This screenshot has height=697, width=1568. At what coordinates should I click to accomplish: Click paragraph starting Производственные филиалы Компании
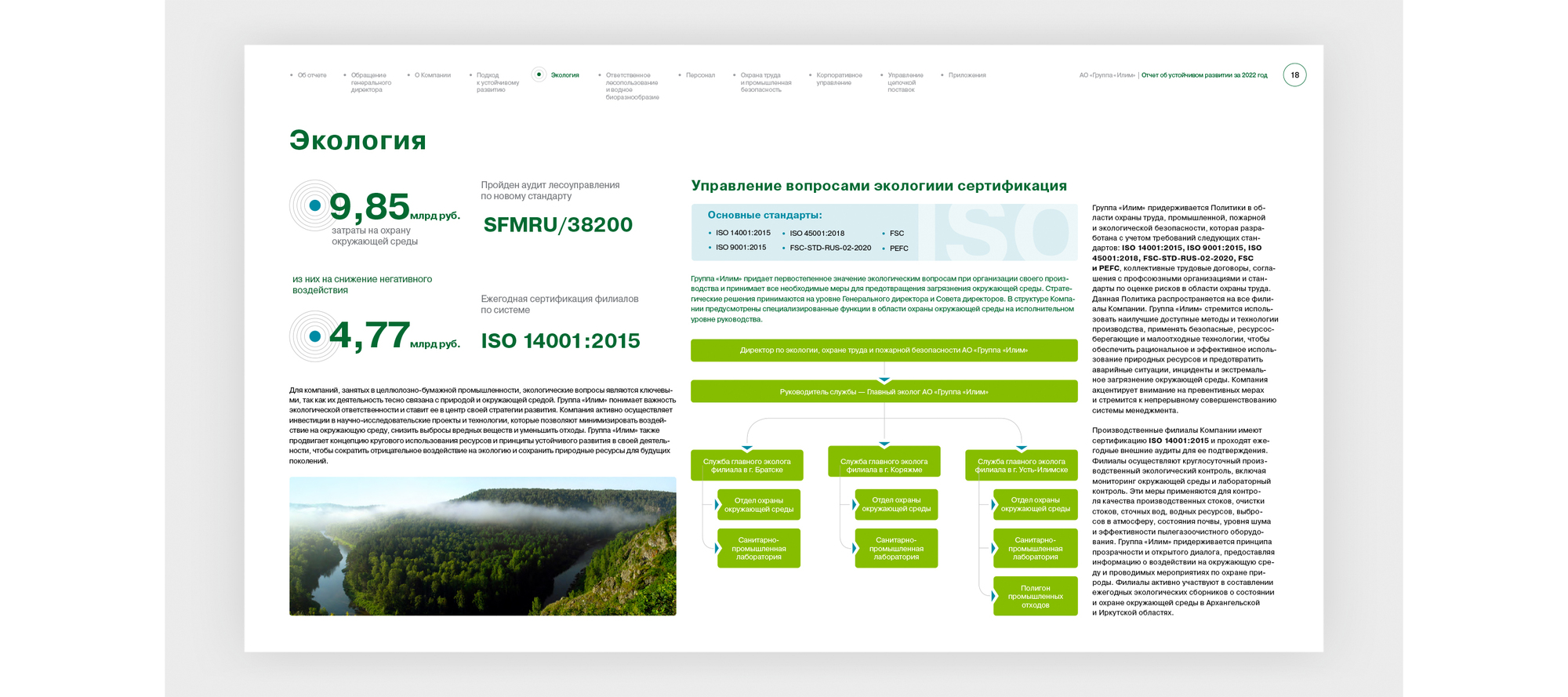point(1184,521)
